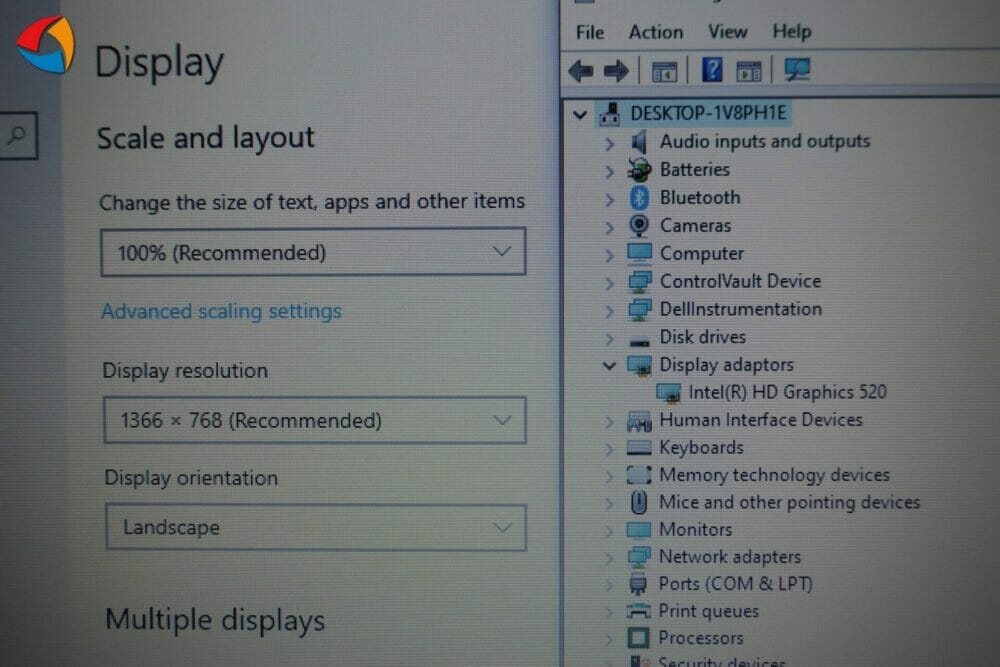Expand the Keyboards node
This screenshot has width=1000, height=667.
click(609, 449)
